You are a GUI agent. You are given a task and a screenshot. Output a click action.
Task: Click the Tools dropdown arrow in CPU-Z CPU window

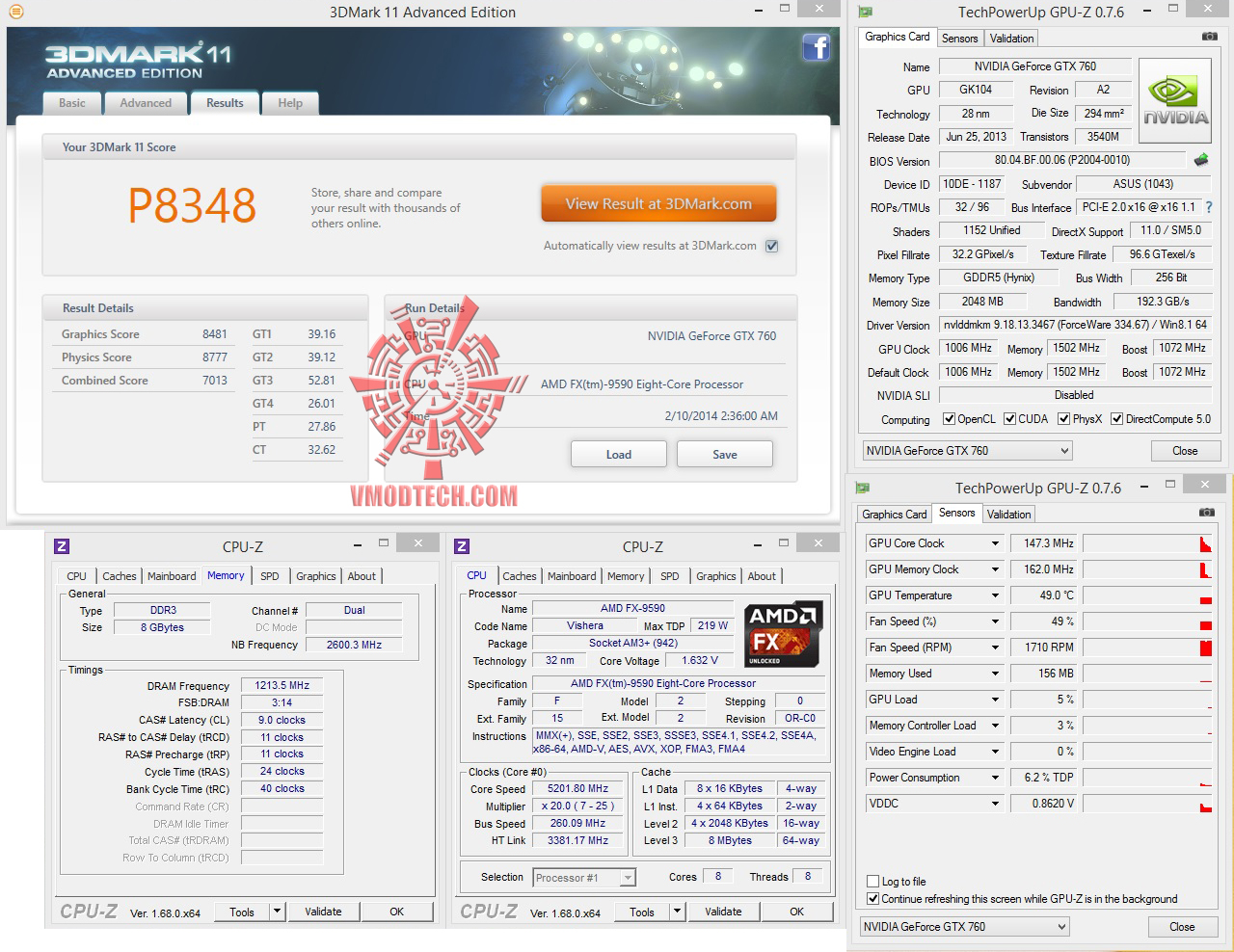click(x=677, y=912)
